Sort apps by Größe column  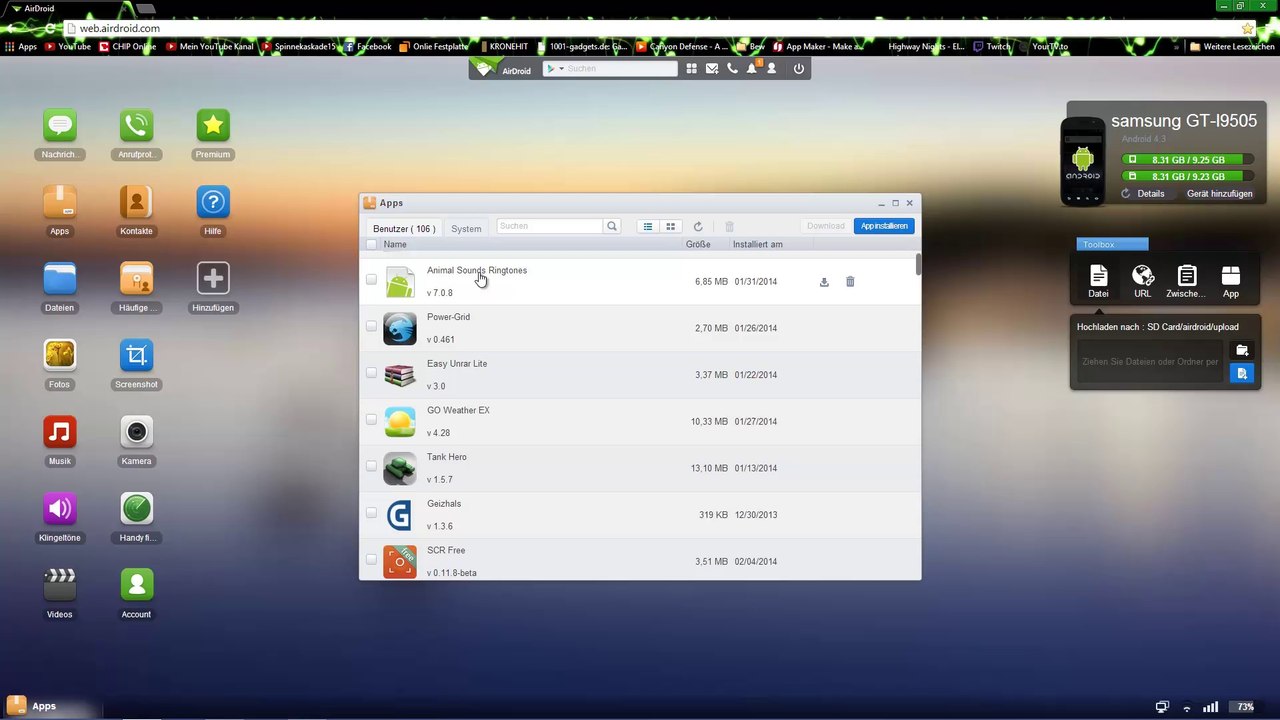point(698,244)
